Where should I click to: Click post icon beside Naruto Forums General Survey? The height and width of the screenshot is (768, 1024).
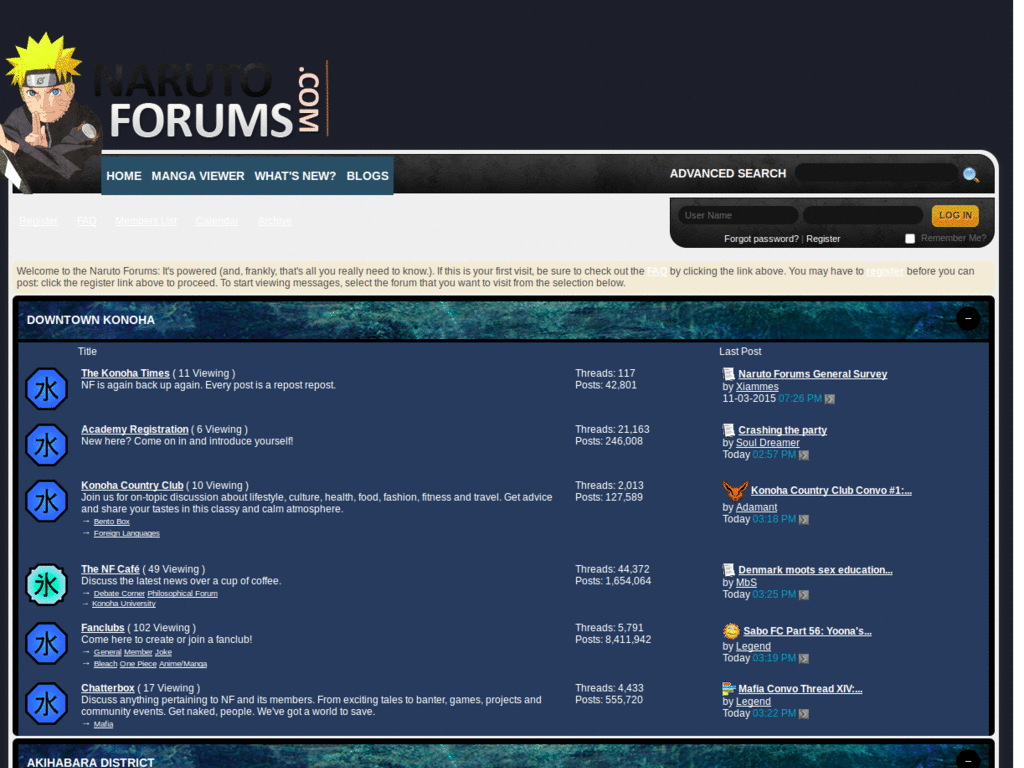(x=729, y=374)
